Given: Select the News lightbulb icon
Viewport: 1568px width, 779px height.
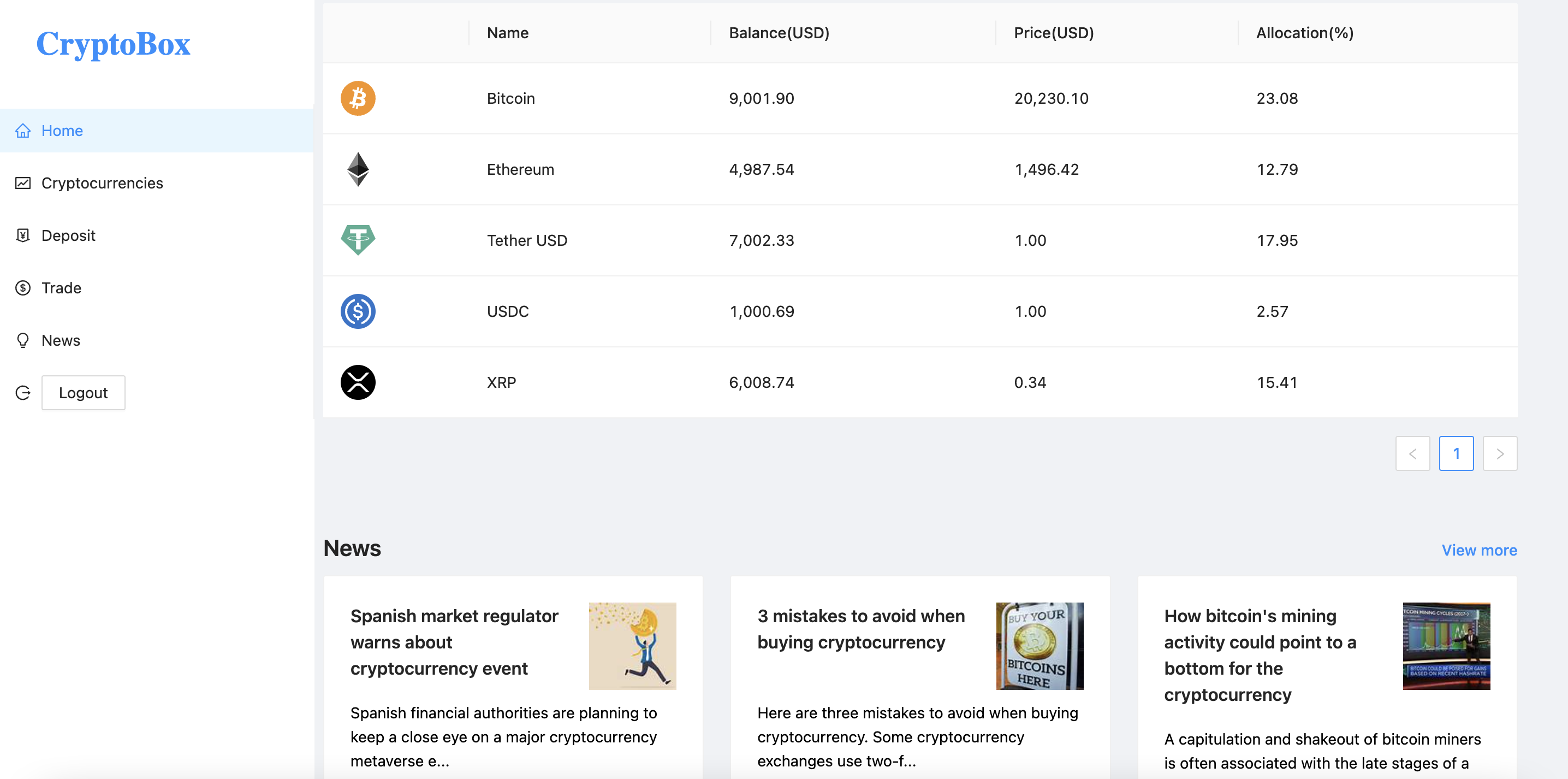Looking at the screenshot, I should click(x=23, y=340).
